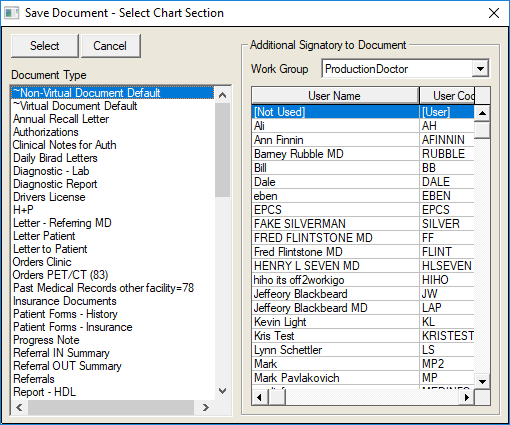
Task: Click the Select button
Action: pyautogui.click(x=45, y=46)
